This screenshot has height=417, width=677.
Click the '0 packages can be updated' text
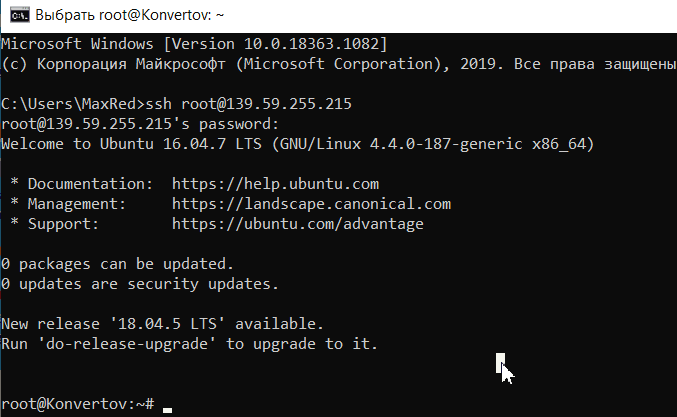pyautogui.click(x=117, y=264)
